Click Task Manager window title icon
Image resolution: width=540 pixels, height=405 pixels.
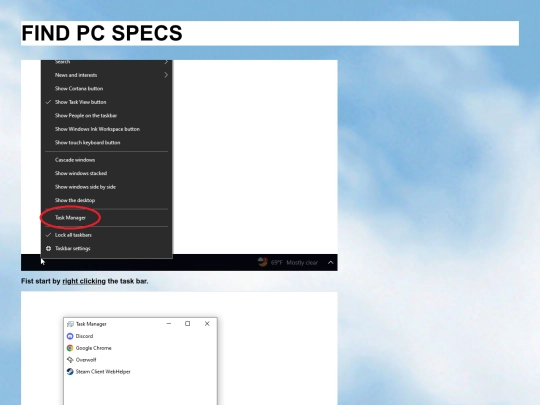tap(70, 324)
